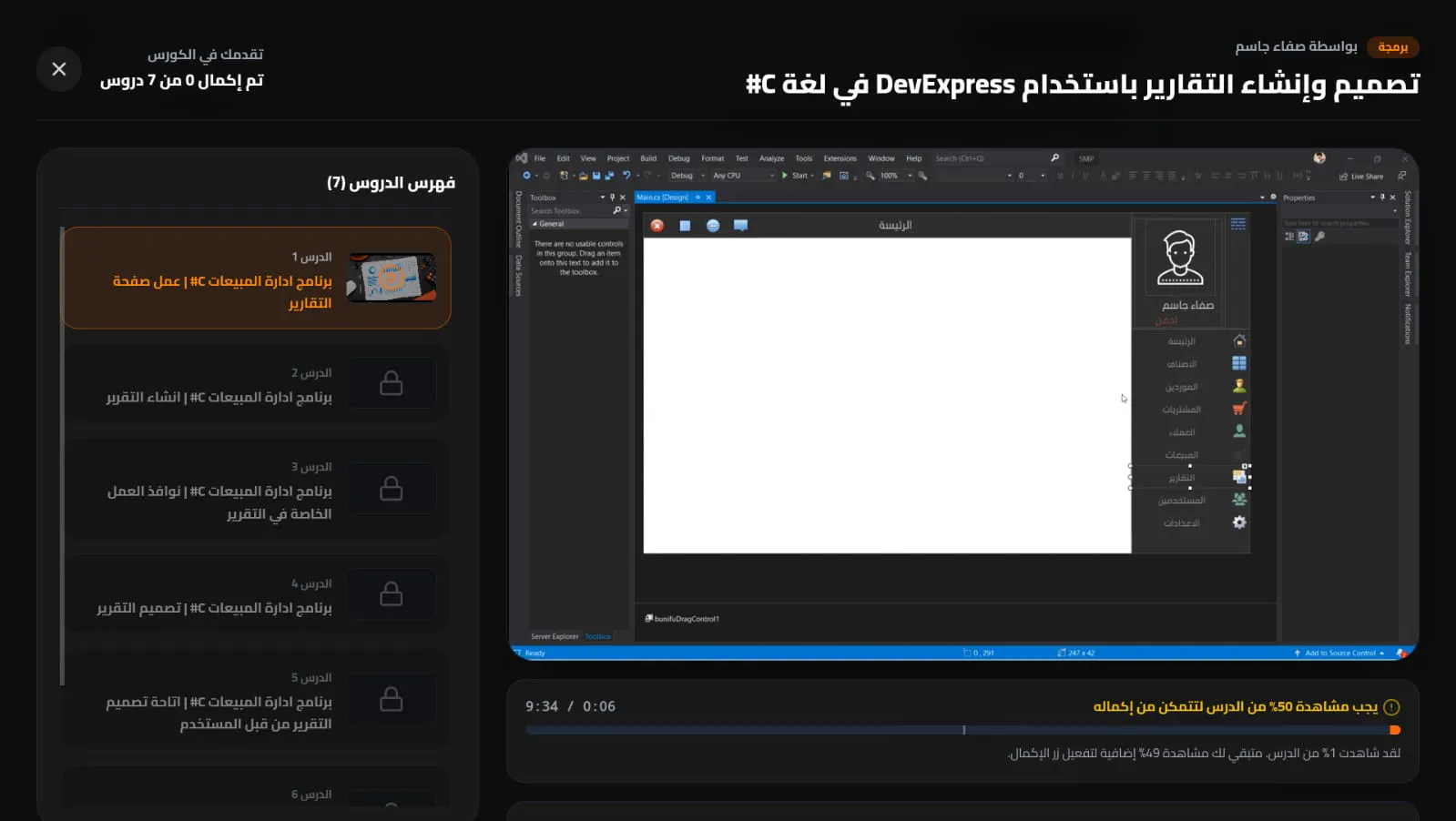Open author link صفاء جاسم in header
The width and height of the screenshot is (1456, 821).
1271,46
